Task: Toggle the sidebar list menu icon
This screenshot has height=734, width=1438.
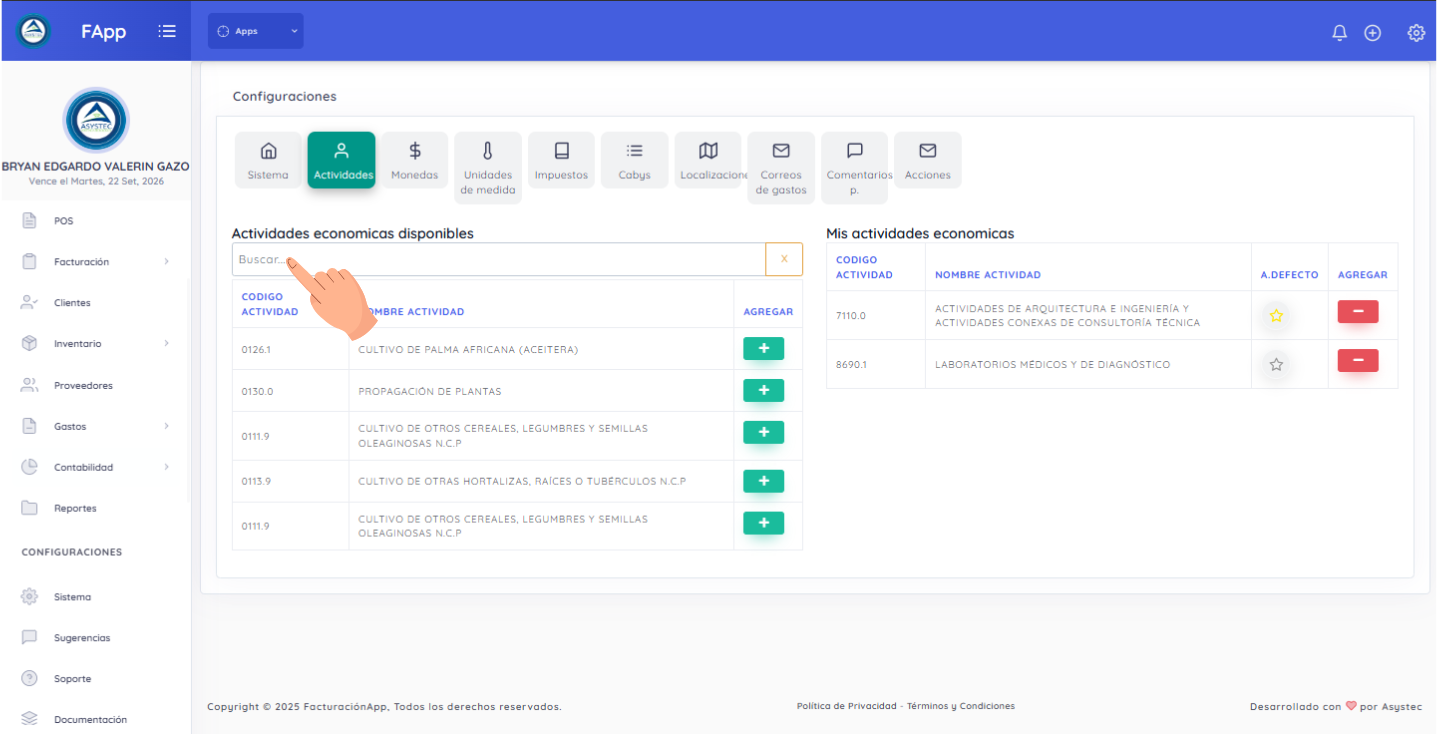Action: [x=167, y=32]
